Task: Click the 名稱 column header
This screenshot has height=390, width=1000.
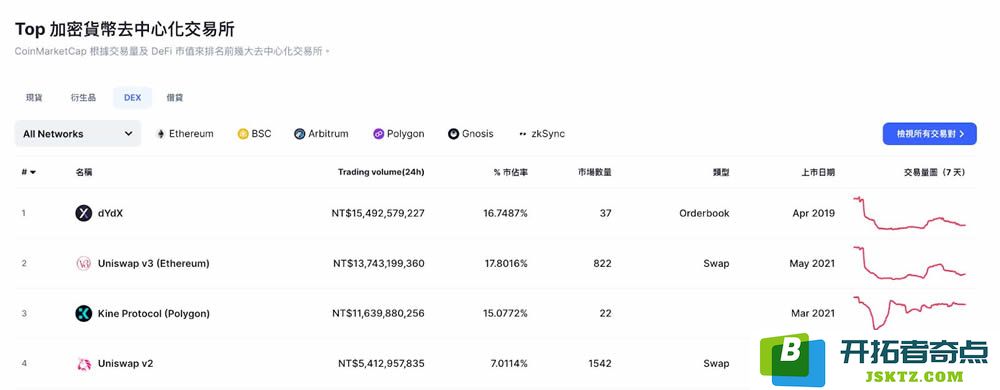Action: 84,172
